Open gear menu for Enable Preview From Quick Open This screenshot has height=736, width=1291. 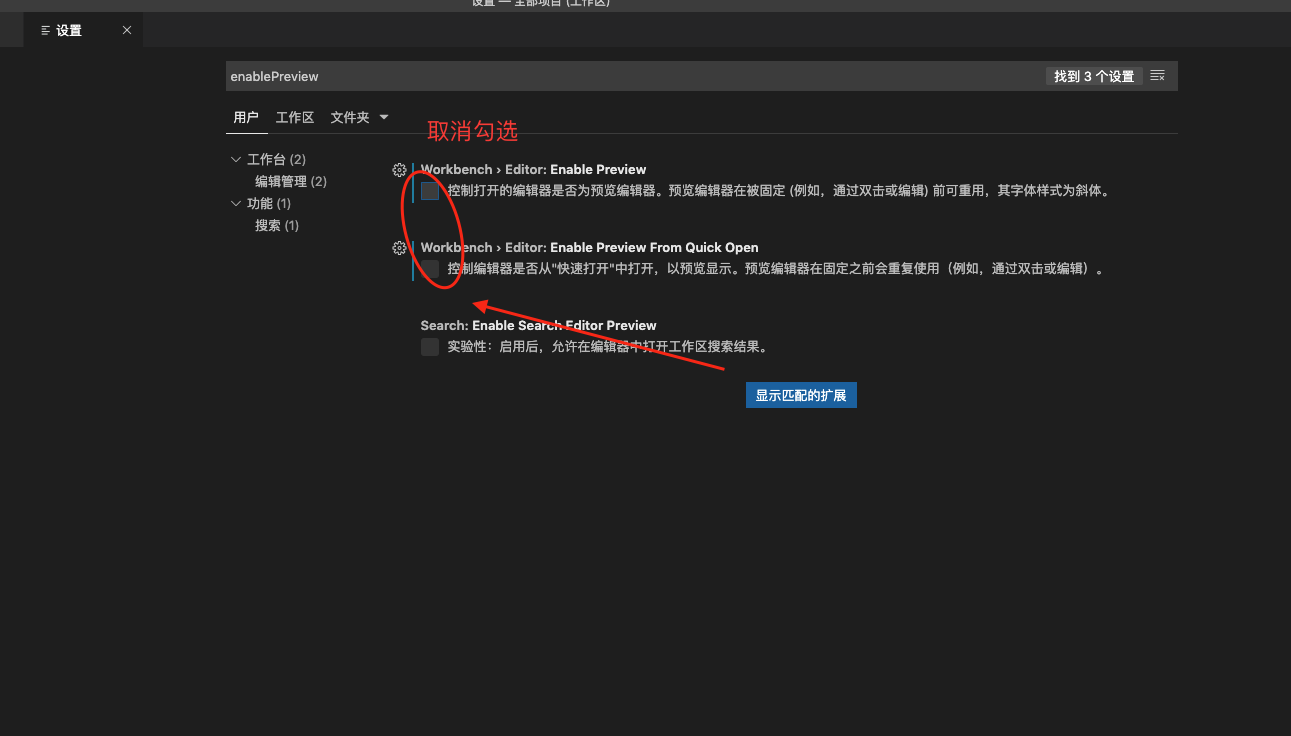(x=399, y=248)
